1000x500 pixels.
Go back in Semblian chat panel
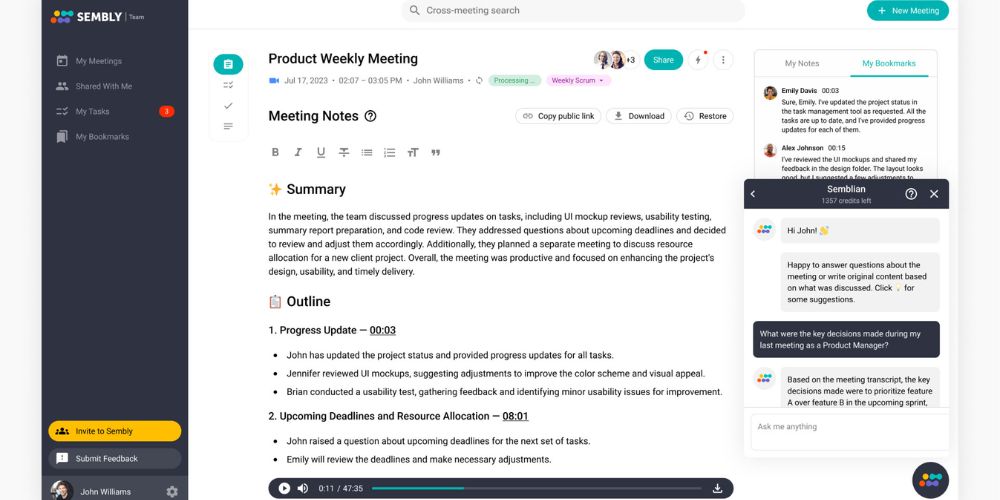click(753, 194)
